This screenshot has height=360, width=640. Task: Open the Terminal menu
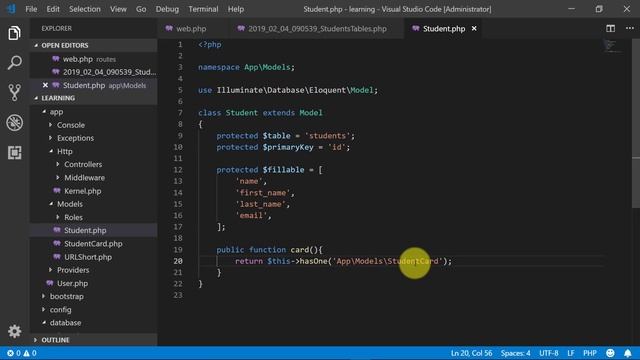coord(203,9)
